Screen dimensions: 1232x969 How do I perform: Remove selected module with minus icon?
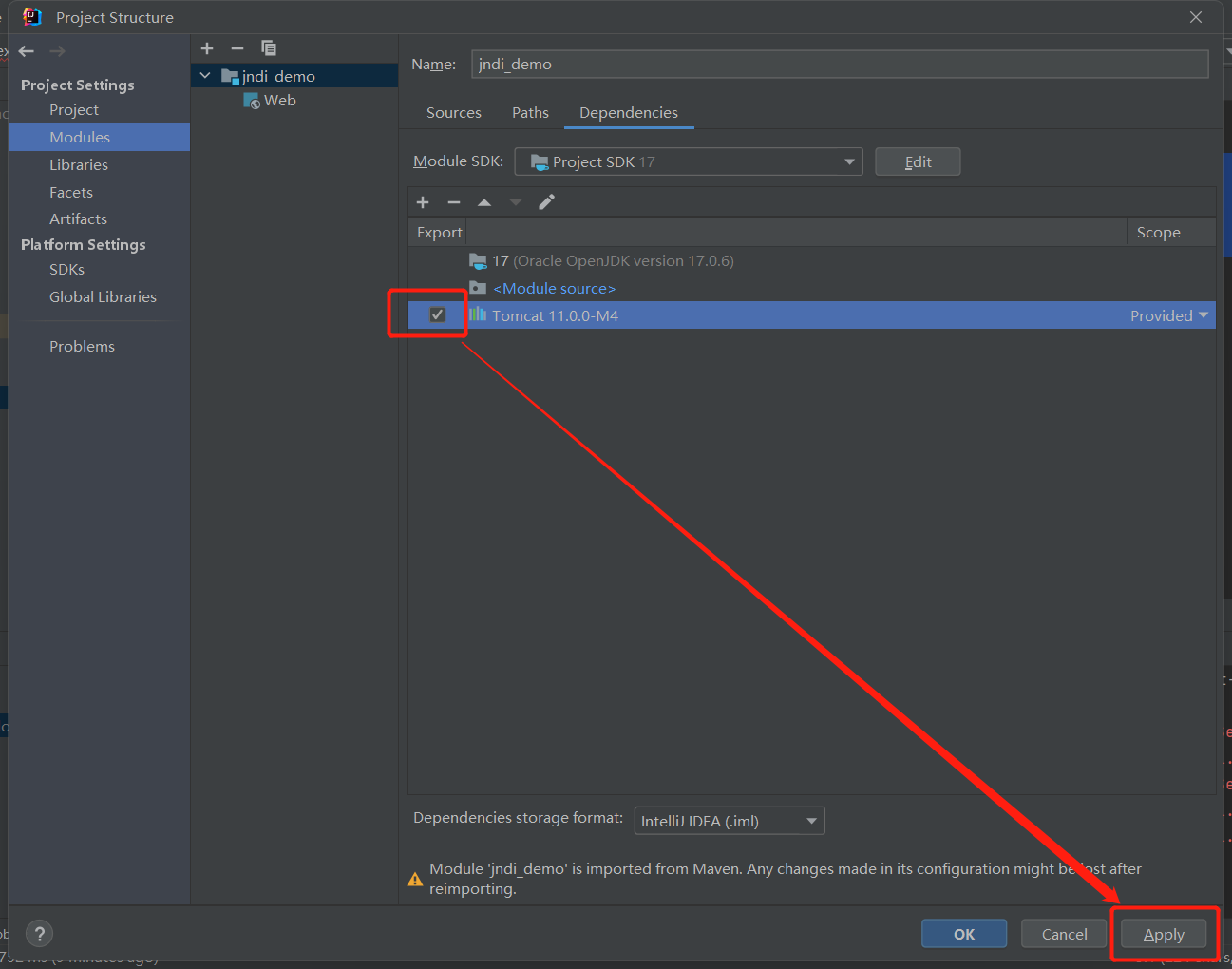237,48
